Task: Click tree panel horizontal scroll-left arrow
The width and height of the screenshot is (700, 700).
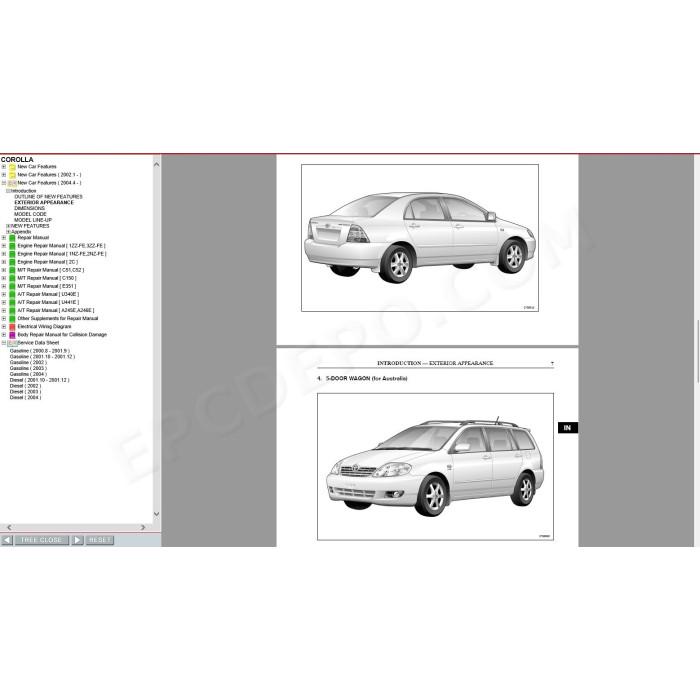Action: point(9,528)
